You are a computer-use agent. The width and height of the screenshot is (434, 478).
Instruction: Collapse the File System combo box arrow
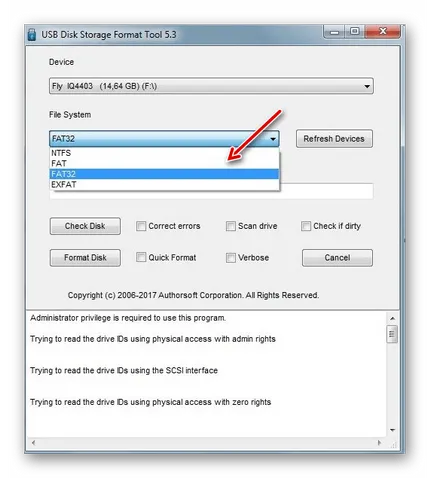(x=273, y=139)
